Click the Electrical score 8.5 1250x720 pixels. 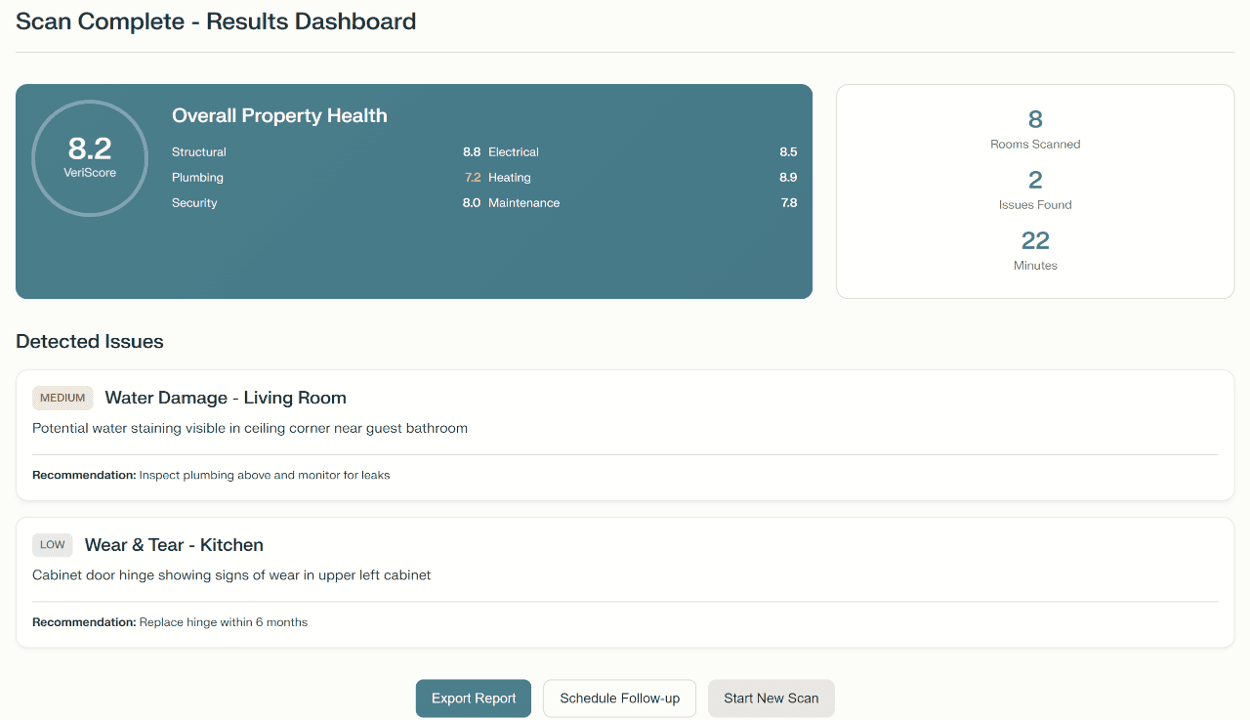(789, 152)
